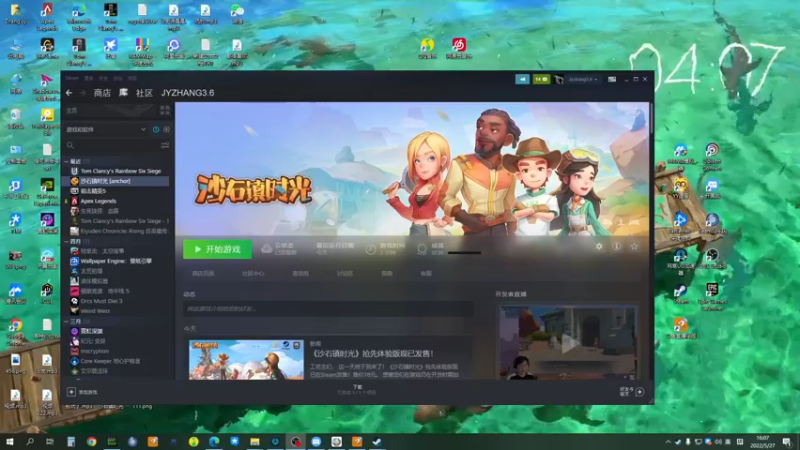Open File Explorer from the taskbar

click(x=255, y=441)
